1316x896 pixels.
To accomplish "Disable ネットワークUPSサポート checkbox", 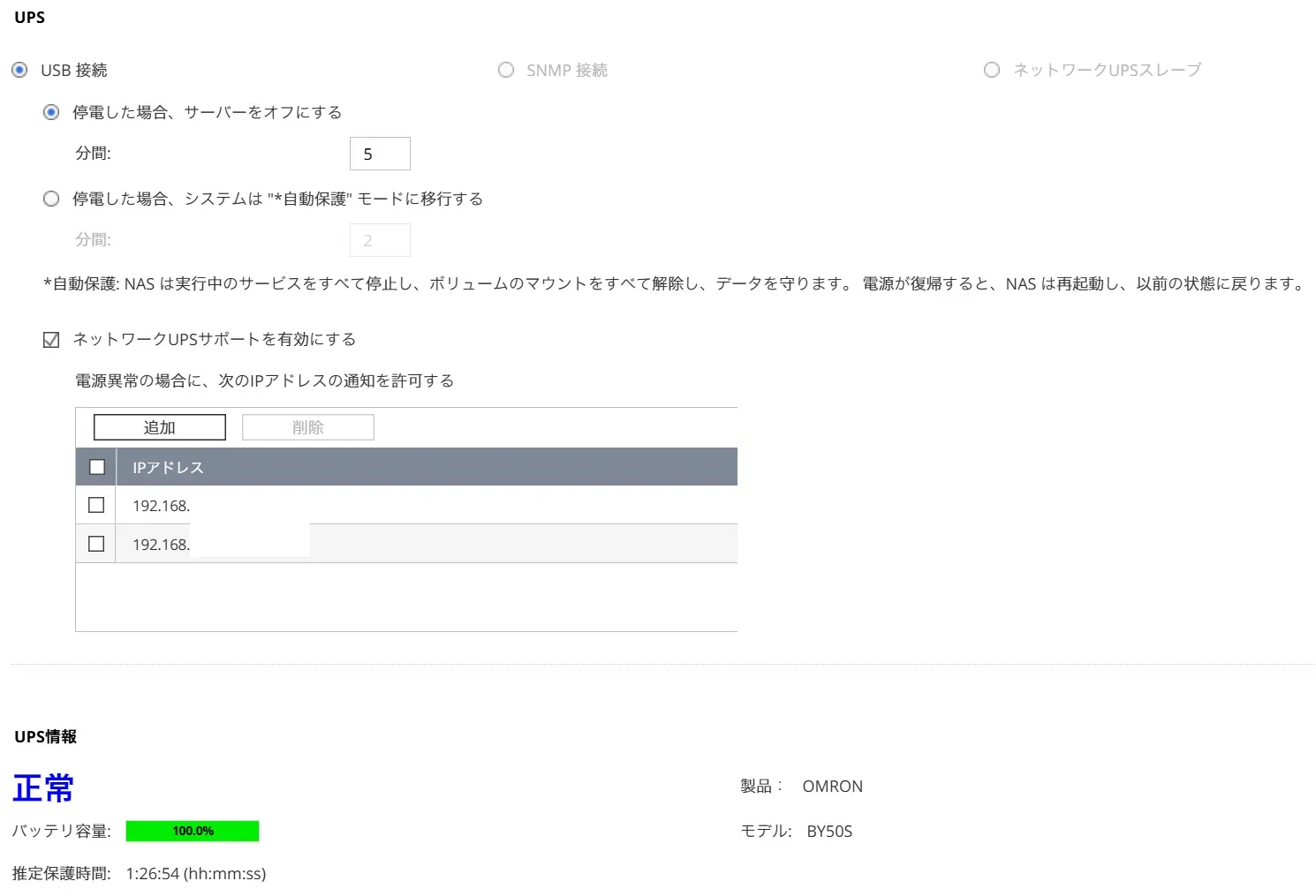I will tap(50, 339).
